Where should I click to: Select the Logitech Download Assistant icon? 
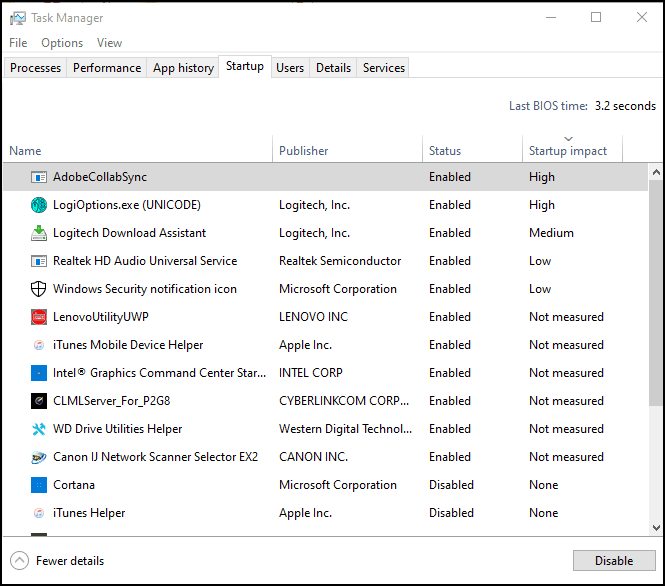point(39,233)
